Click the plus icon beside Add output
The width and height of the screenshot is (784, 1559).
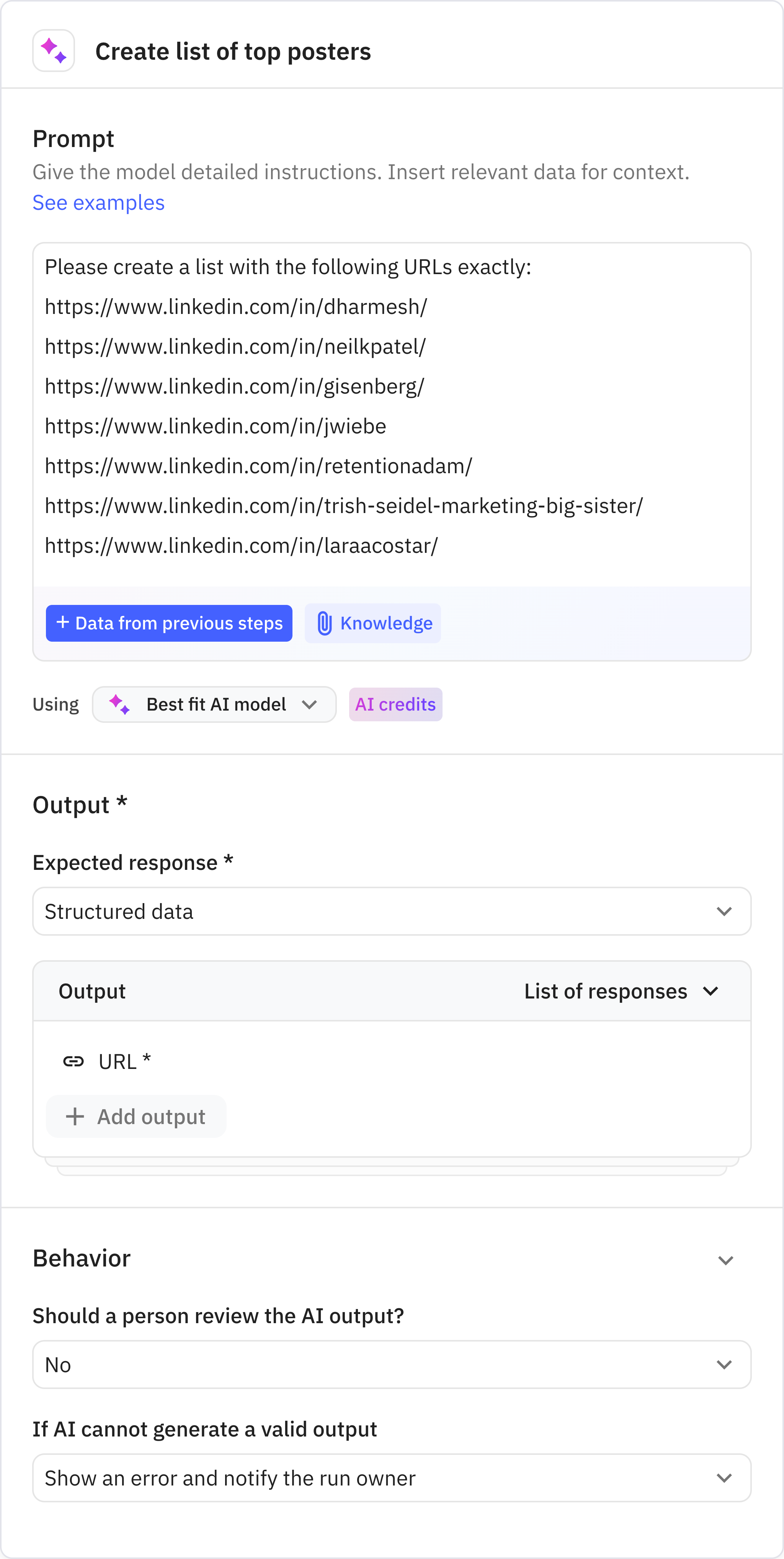click(75, 1116)
